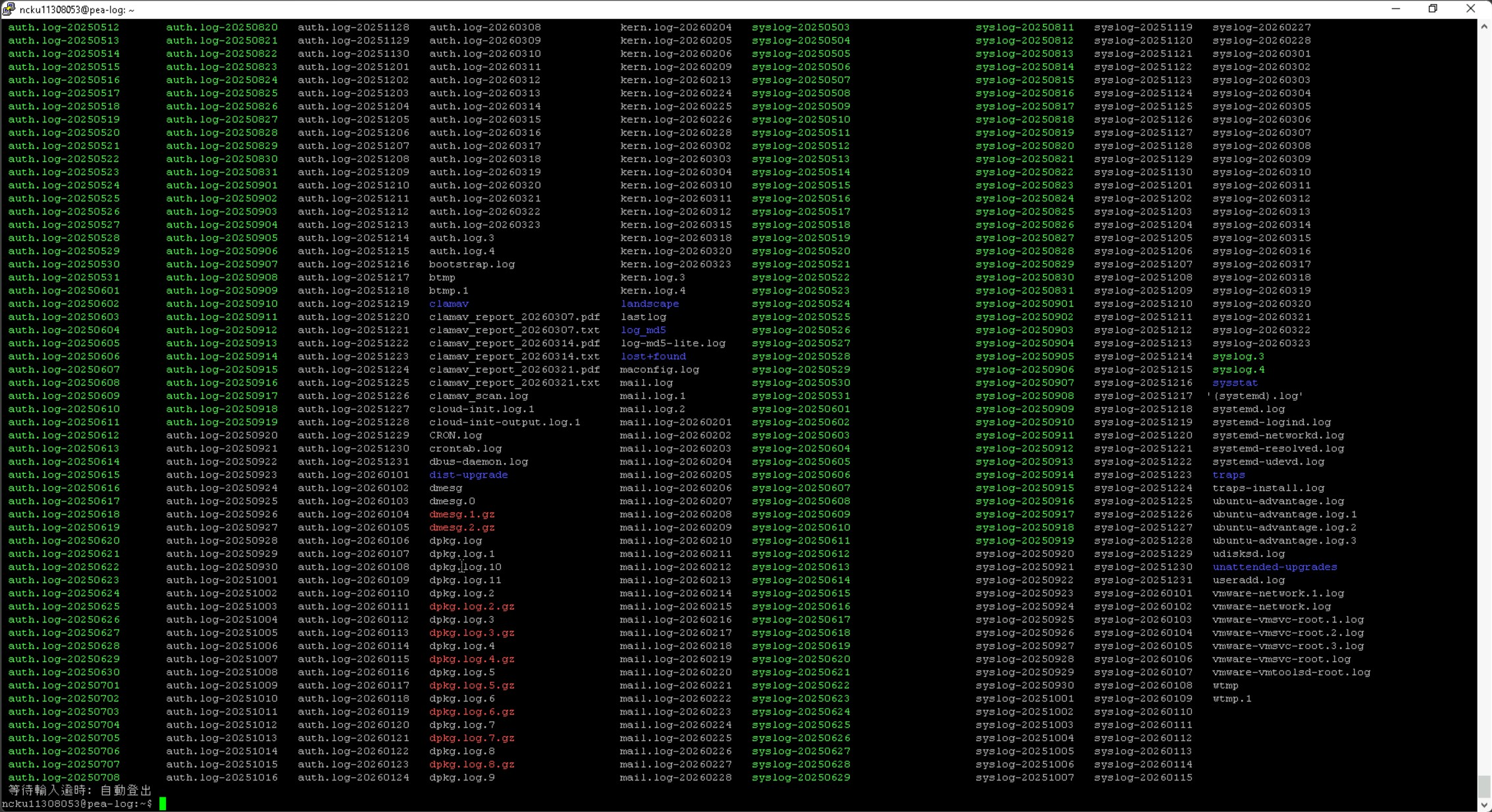1492x812 pixels.
Task: Click dist-upgrade directory entry
Action: 469,474
